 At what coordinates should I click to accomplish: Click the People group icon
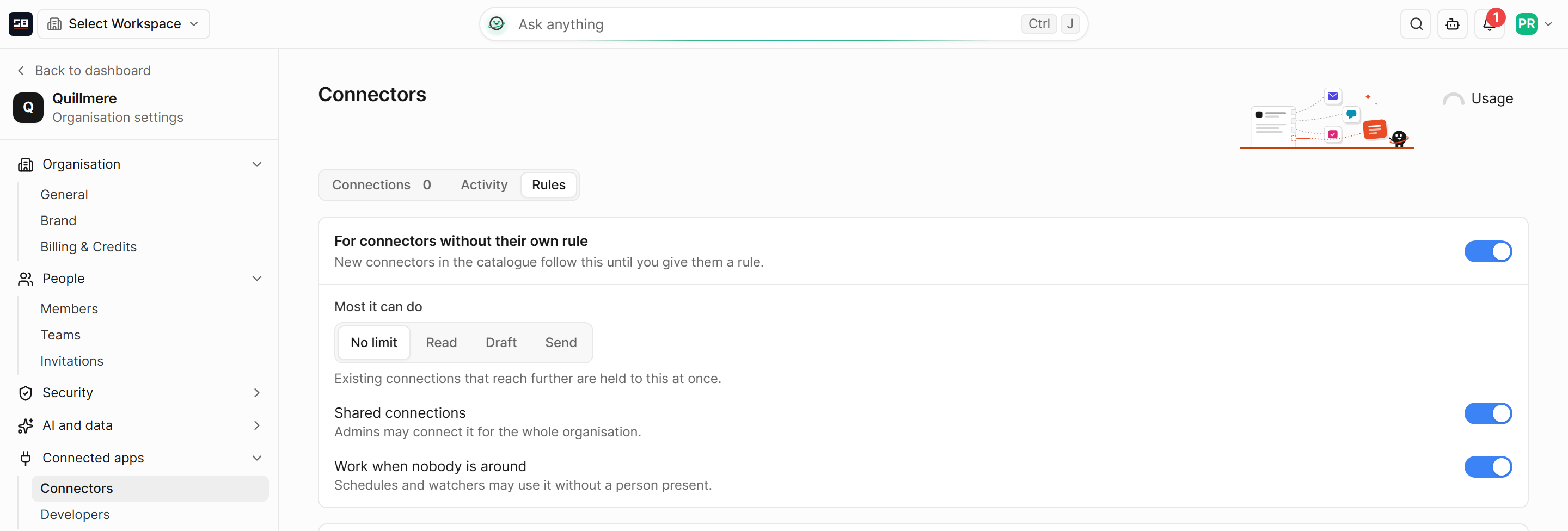tap(26, 279)
